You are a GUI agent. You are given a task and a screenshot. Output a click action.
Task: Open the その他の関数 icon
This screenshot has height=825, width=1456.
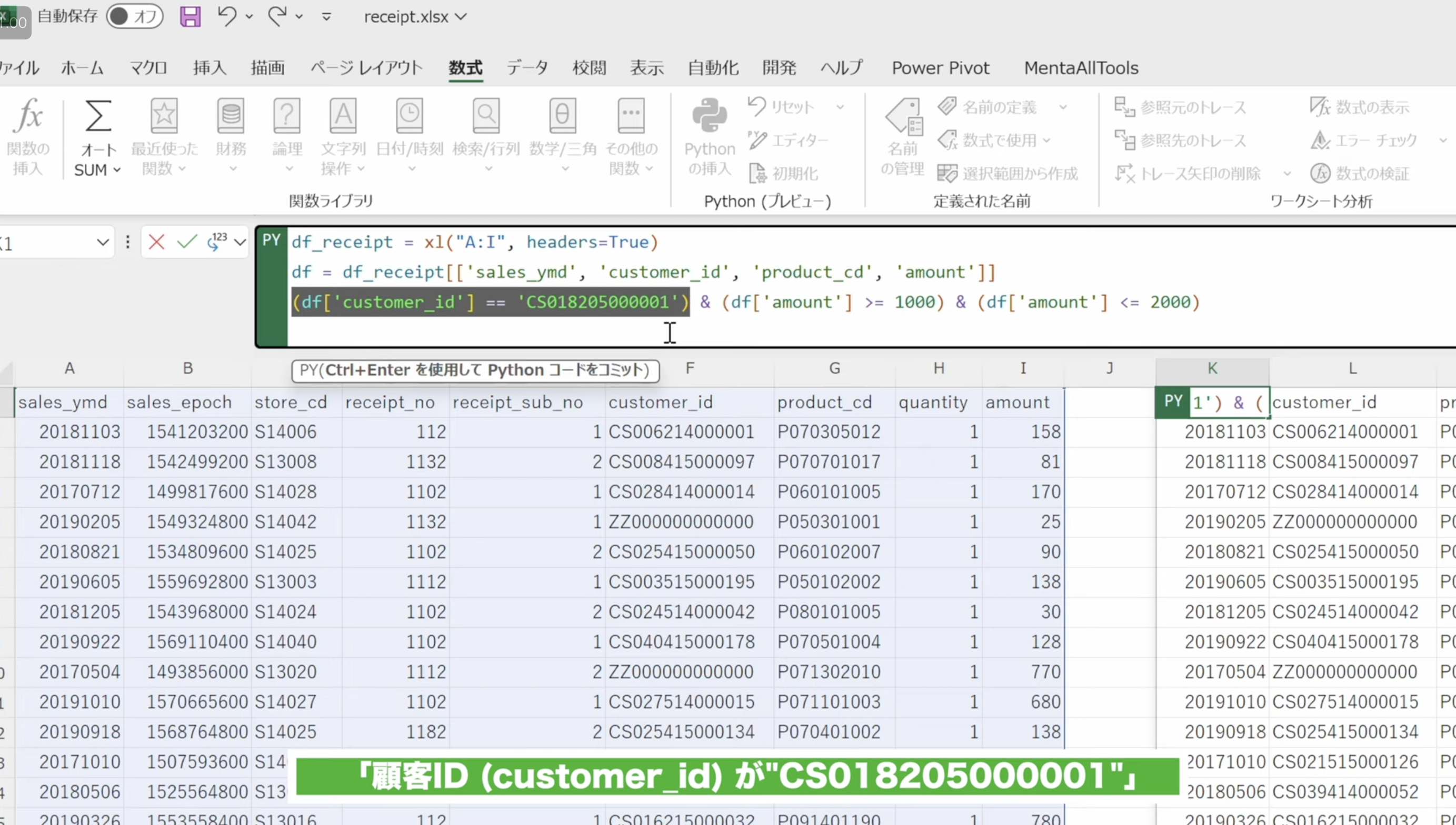tap(631, 116)
